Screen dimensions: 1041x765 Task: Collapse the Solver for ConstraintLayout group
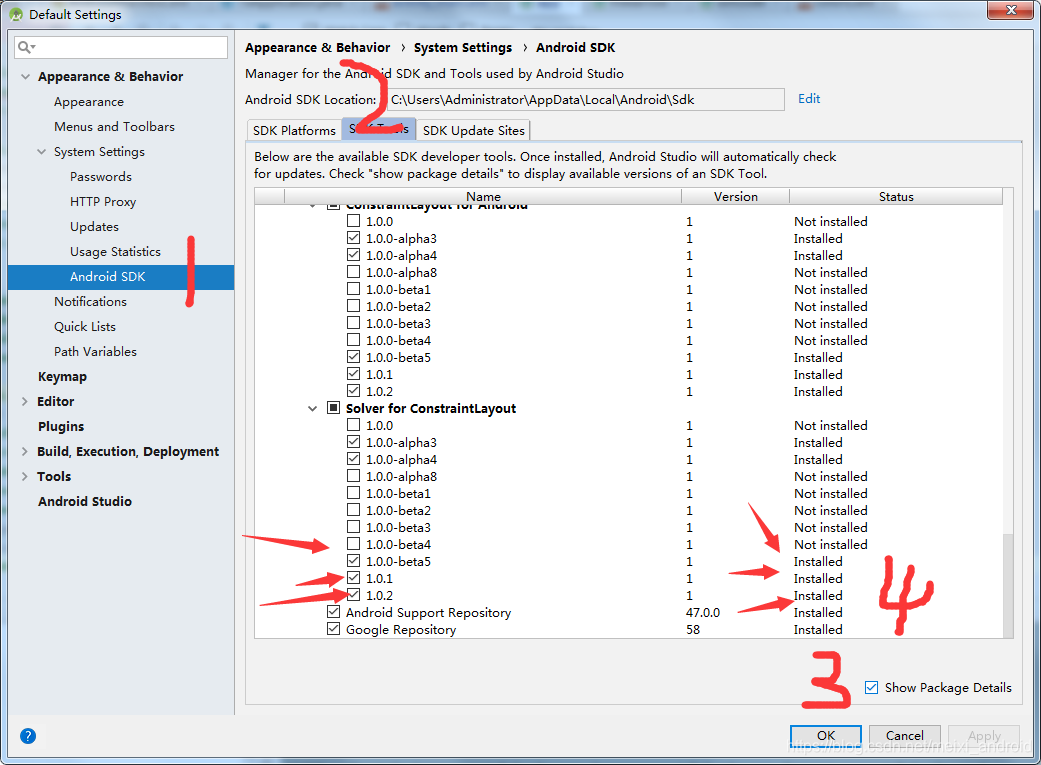[x=313, y=408]
